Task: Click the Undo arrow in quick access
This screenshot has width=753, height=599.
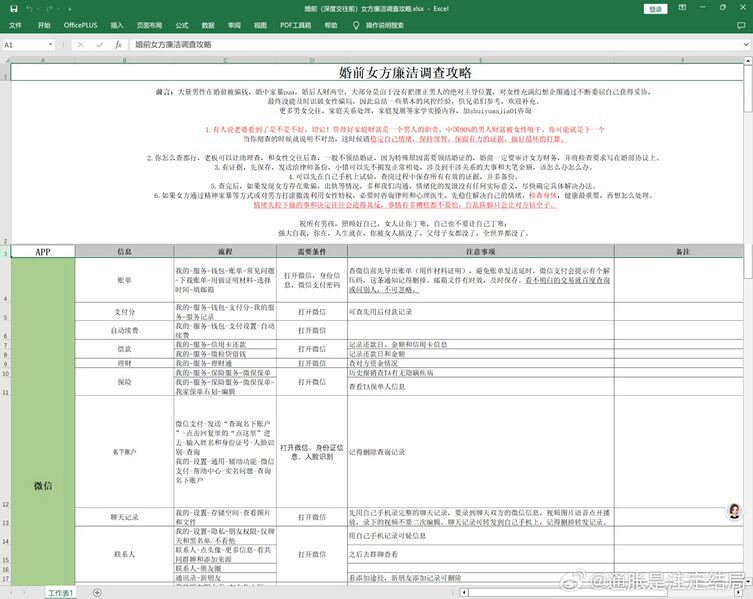Action: pyautogui.click(x=29, y=9)
